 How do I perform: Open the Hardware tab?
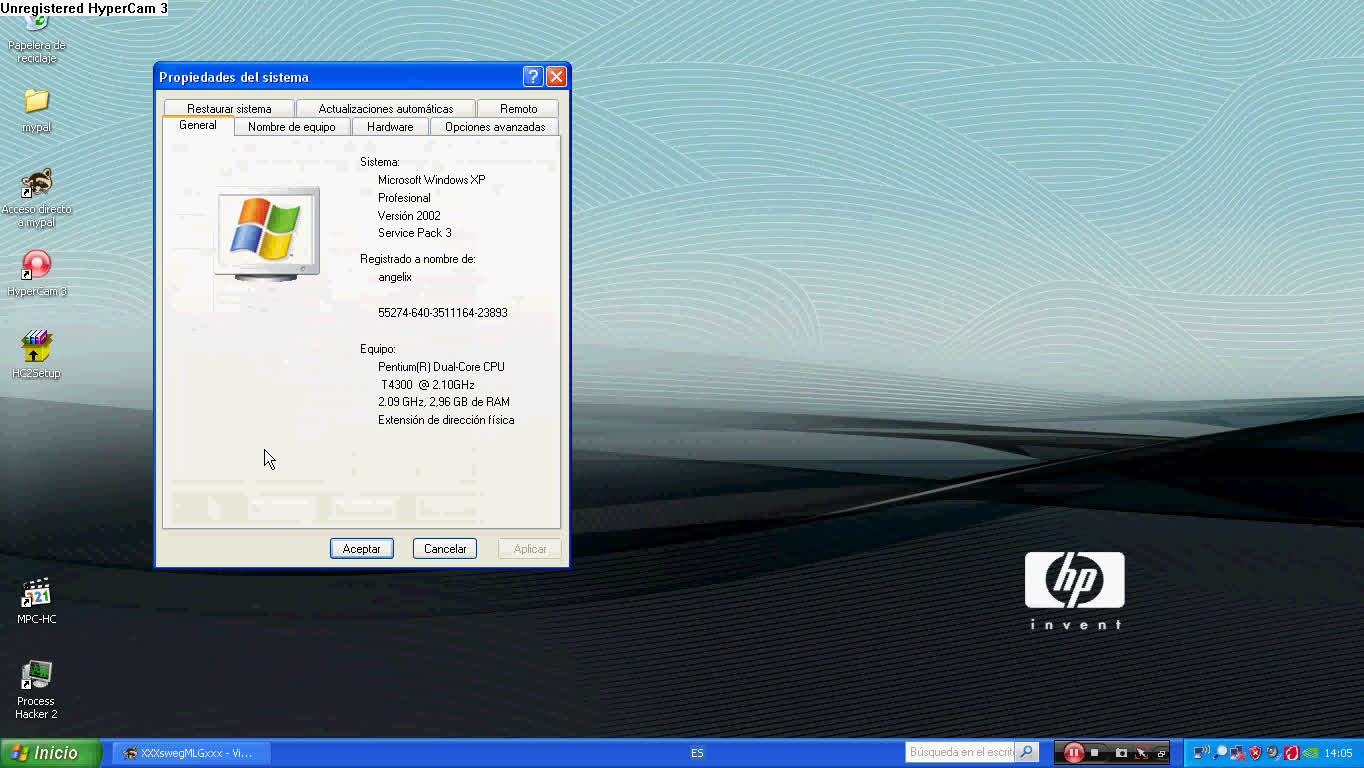(x=390, y=127)
